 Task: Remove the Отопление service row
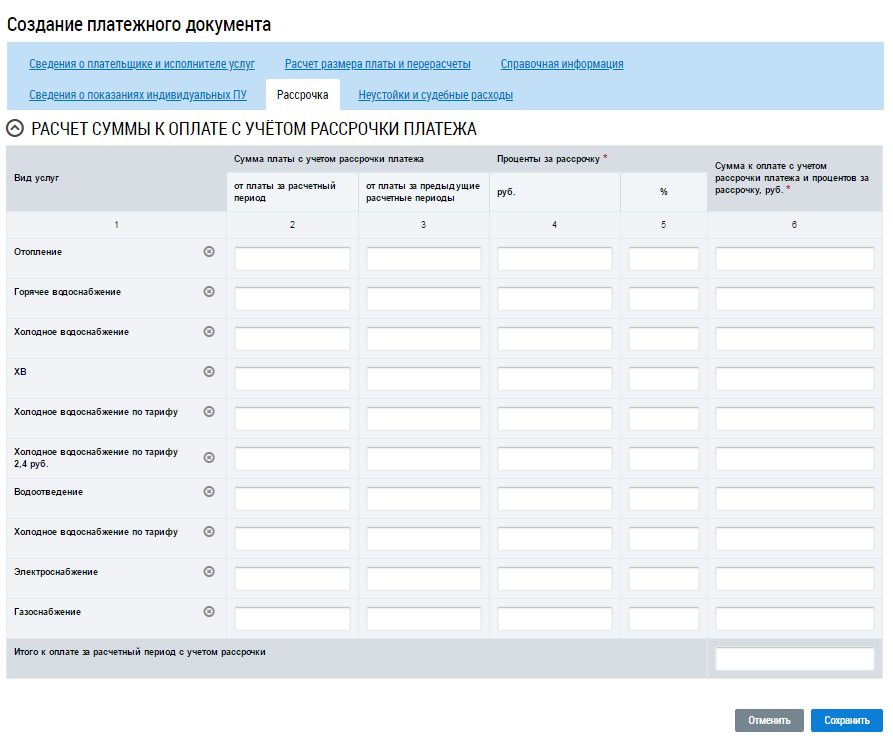coord(209,252)
